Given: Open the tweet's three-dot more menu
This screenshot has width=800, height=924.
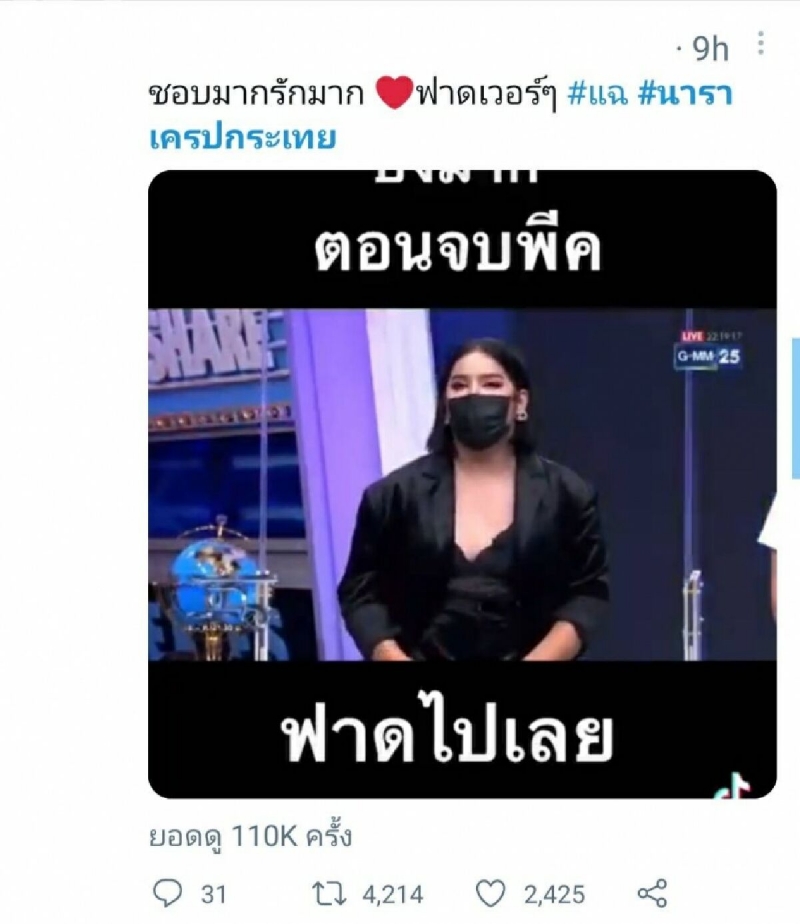Looking at the screenshot, I should (x=761, y=43).
